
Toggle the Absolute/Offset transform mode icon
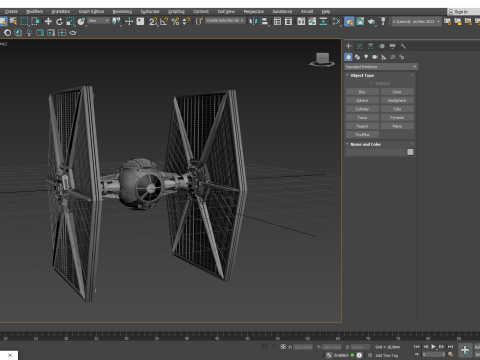283,347
